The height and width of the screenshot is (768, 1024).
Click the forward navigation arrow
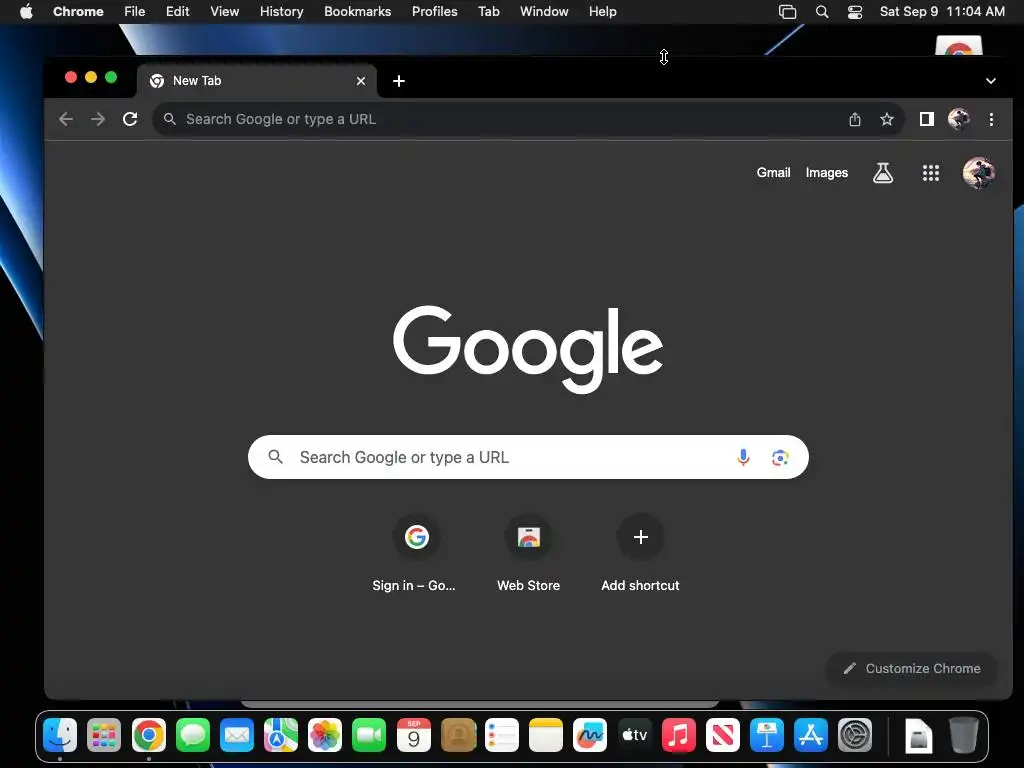[98, 119]
